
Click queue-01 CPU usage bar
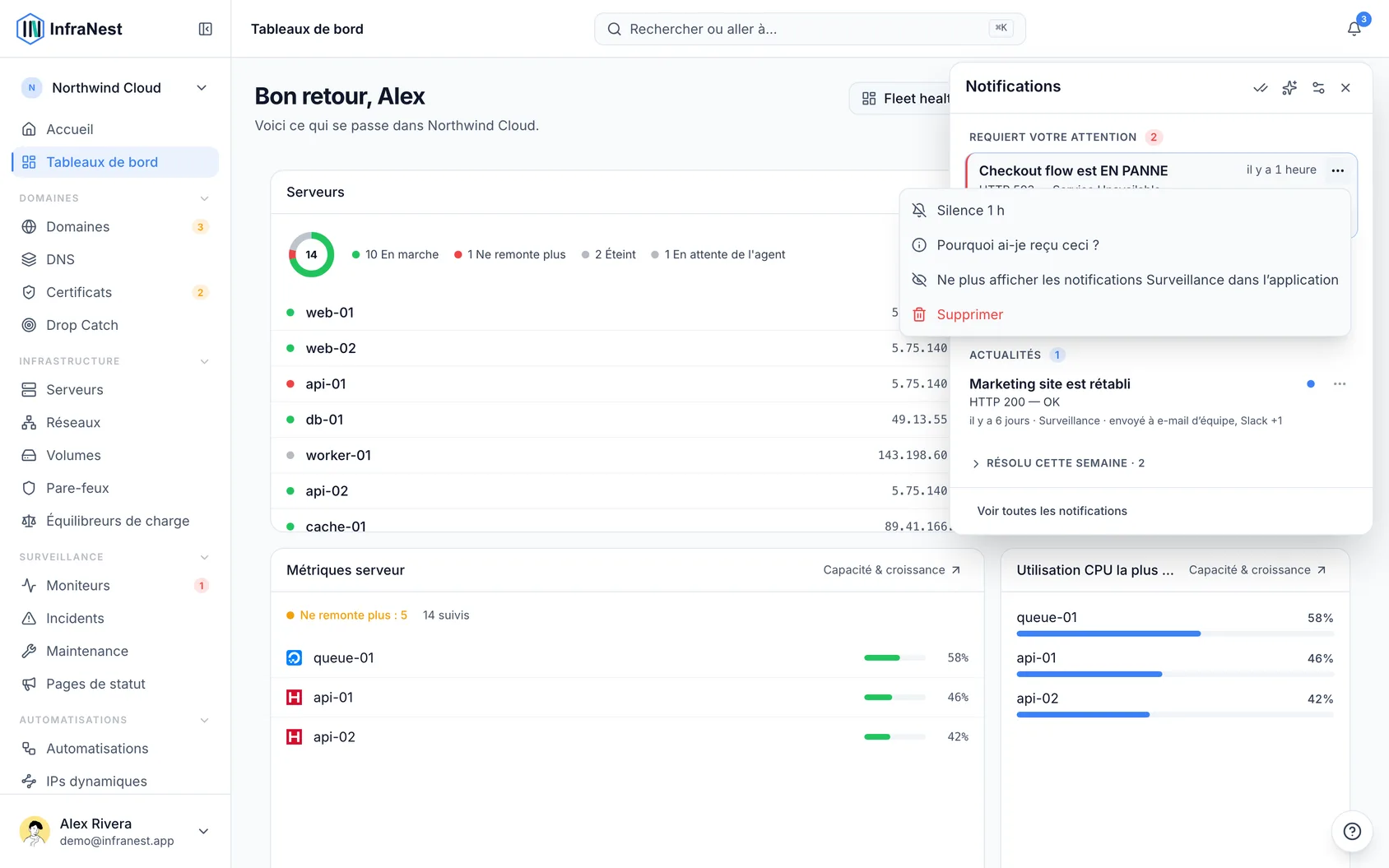pos(1175,634)
